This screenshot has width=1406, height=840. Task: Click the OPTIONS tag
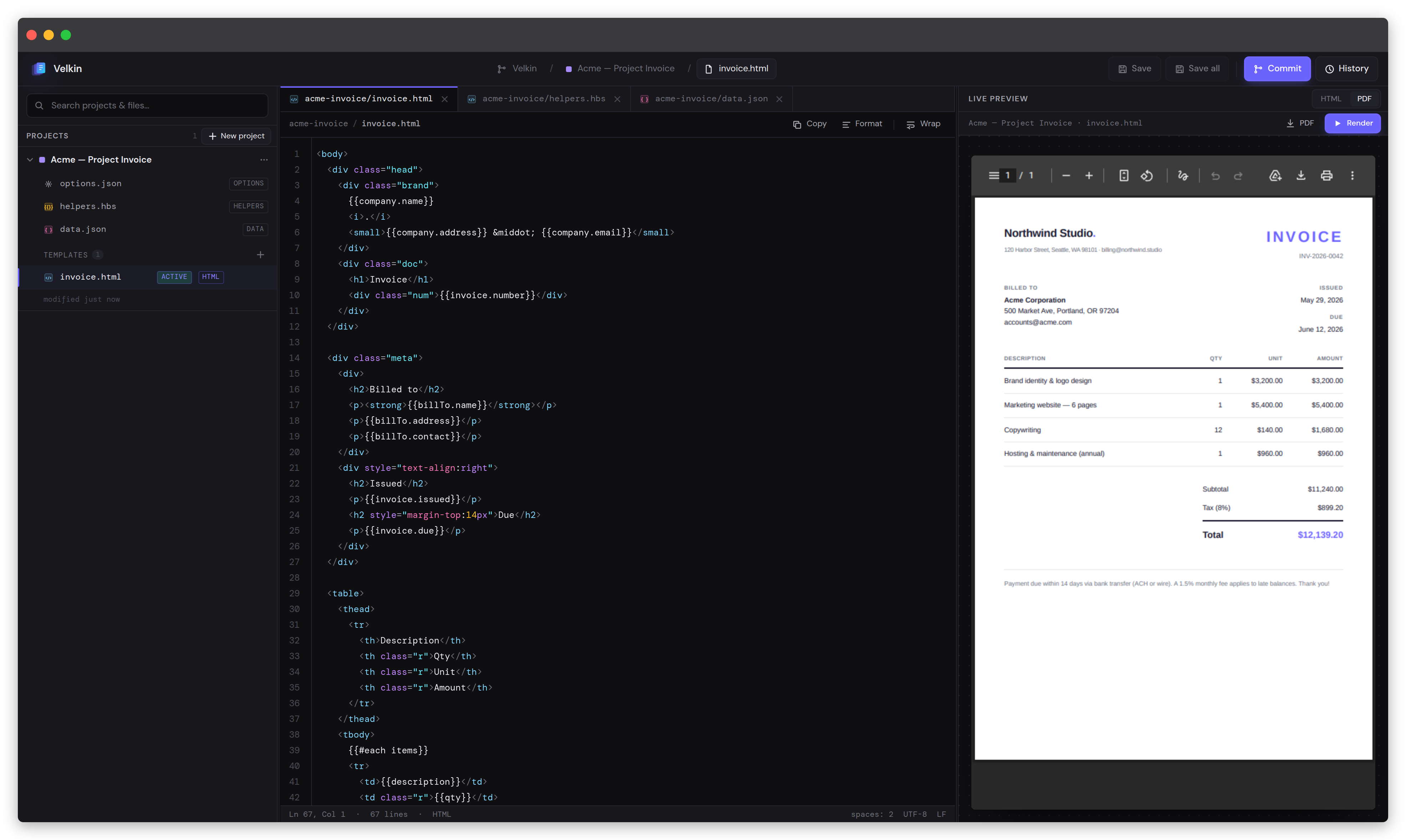coord(249,183)
